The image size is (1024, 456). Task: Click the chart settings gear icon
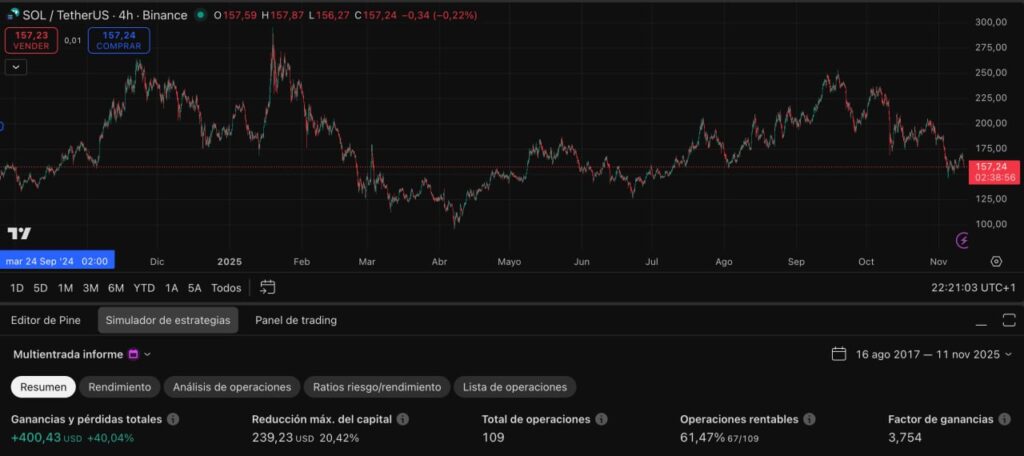click(x=996, y=261)
